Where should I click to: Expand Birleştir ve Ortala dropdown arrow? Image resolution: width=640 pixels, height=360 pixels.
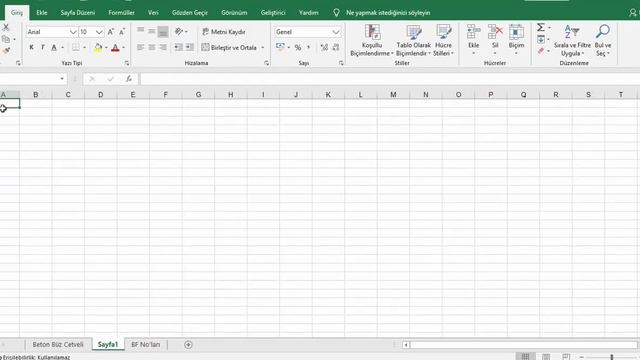click(x=262, y=48)
